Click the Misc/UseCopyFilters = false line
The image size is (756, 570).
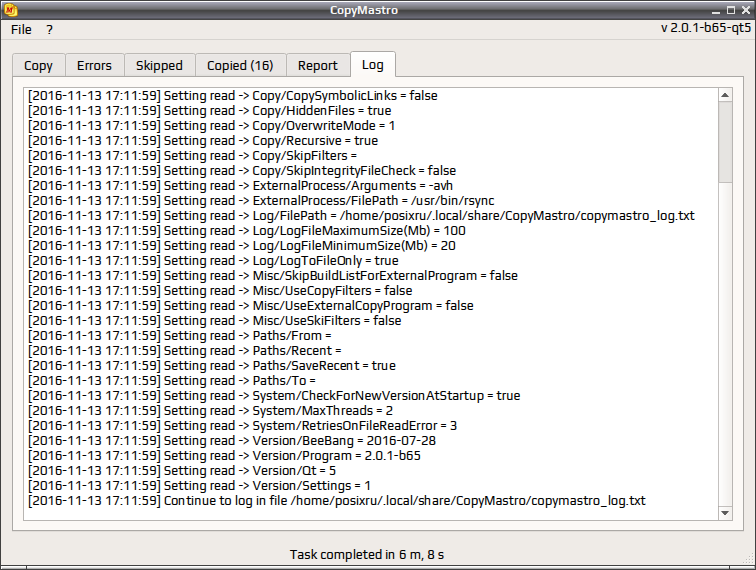click(x=220, y=290)
